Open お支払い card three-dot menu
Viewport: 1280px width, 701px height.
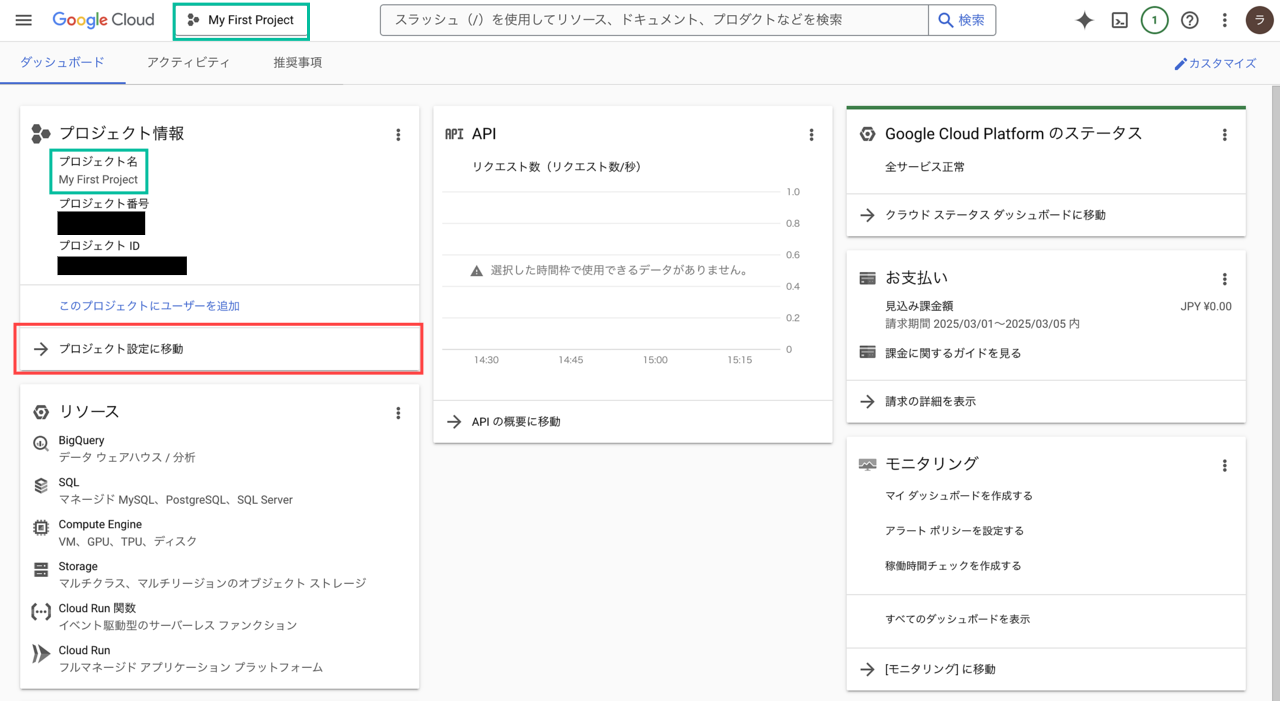point(1224,279)
